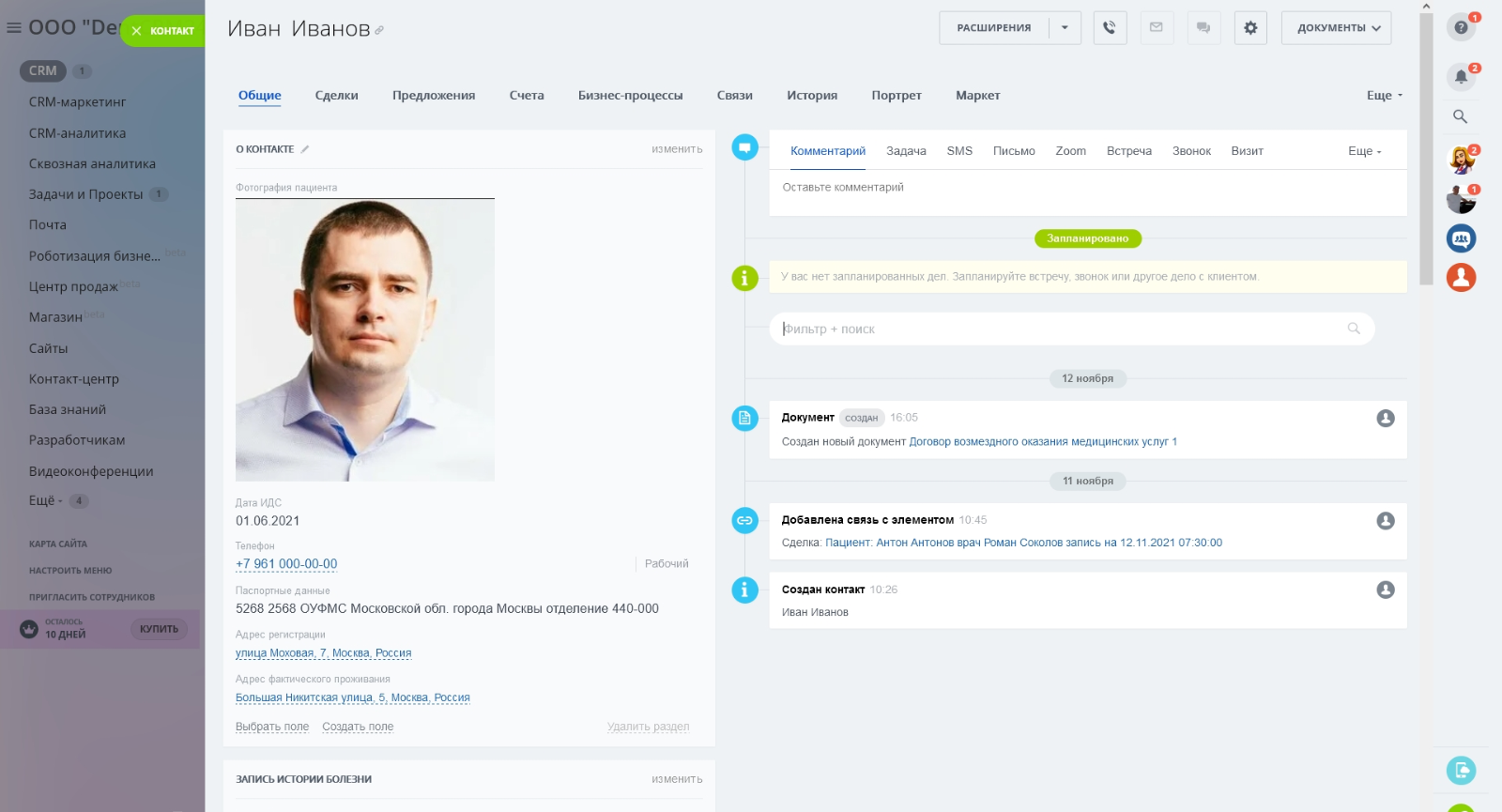Click the phone call icon in header
The width and height of the screenshot is (1502, 812).
[x=1110, y=28]
